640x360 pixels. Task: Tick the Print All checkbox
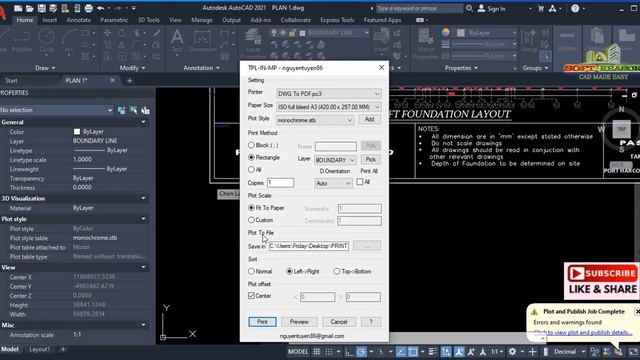tap(360, 182)
